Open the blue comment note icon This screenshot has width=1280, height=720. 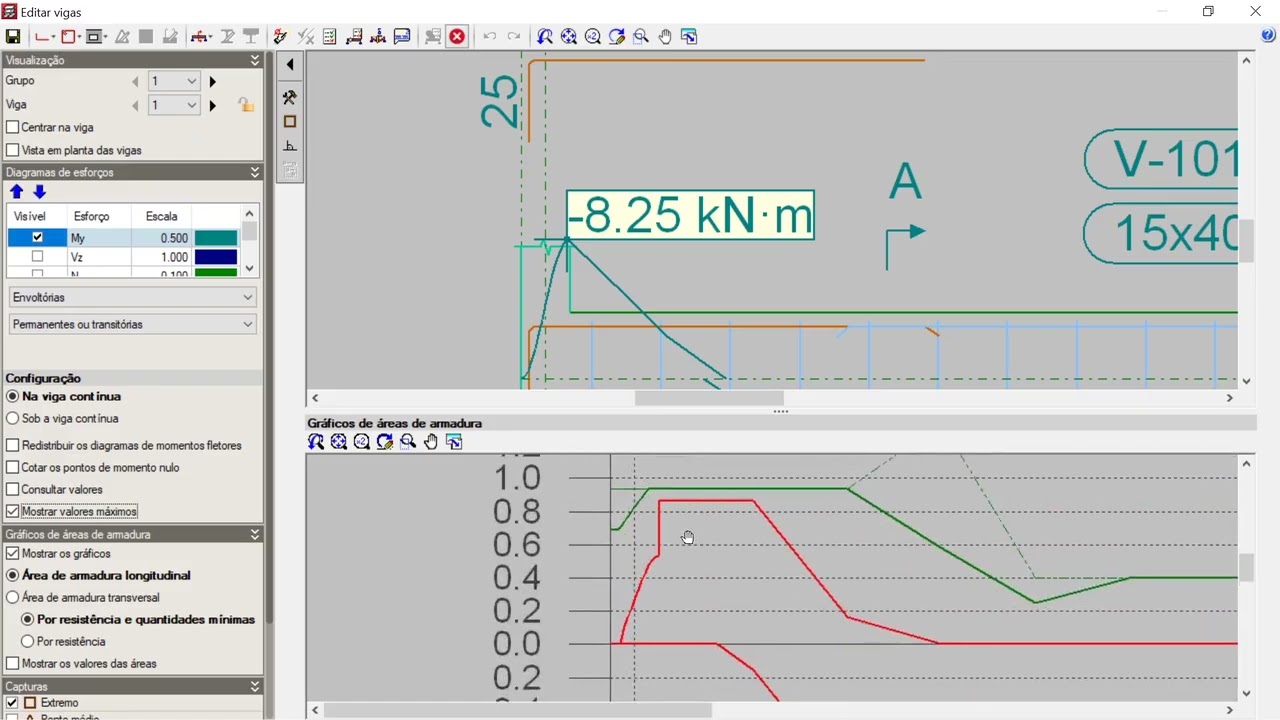pyautogui.click(x=402, y=37)
